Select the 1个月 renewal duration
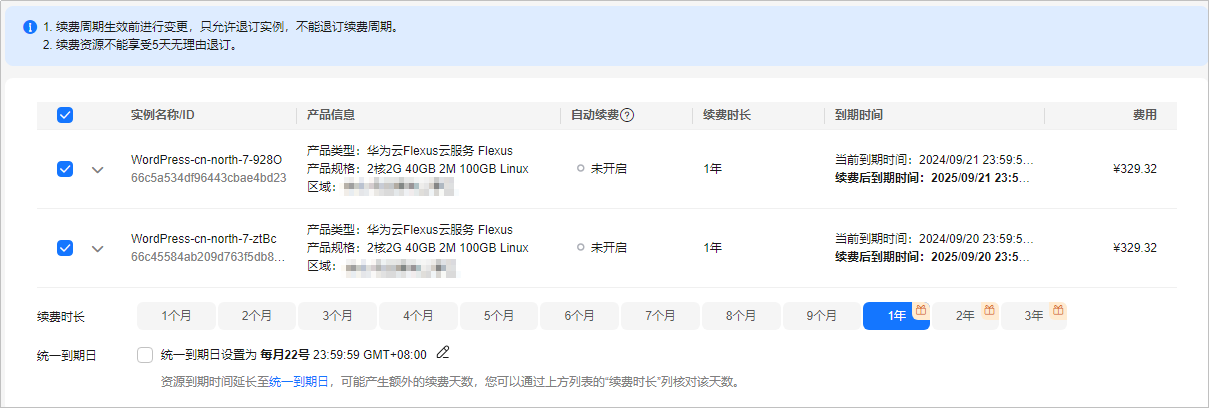The height and width of the screenshot is (408, 1209). 176,316
